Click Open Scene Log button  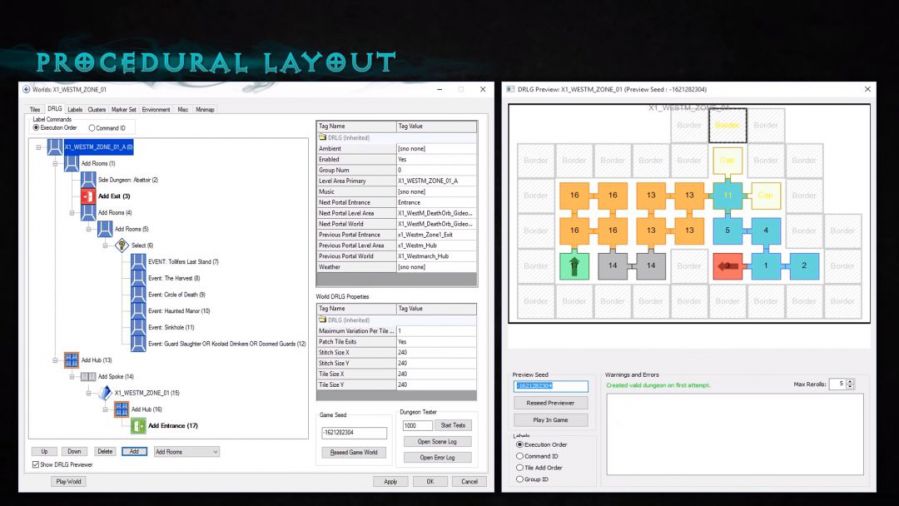click(x=437, y=441)
